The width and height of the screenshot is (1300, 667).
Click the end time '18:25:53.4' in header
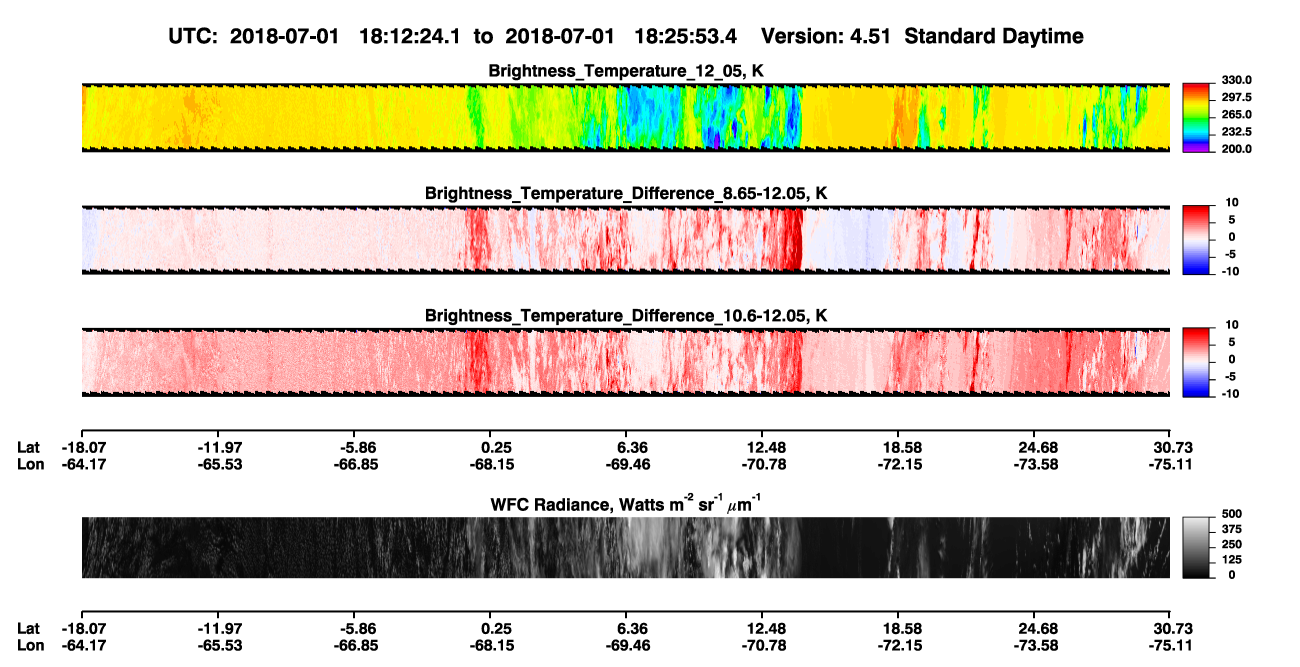click(x=686, y=37)
